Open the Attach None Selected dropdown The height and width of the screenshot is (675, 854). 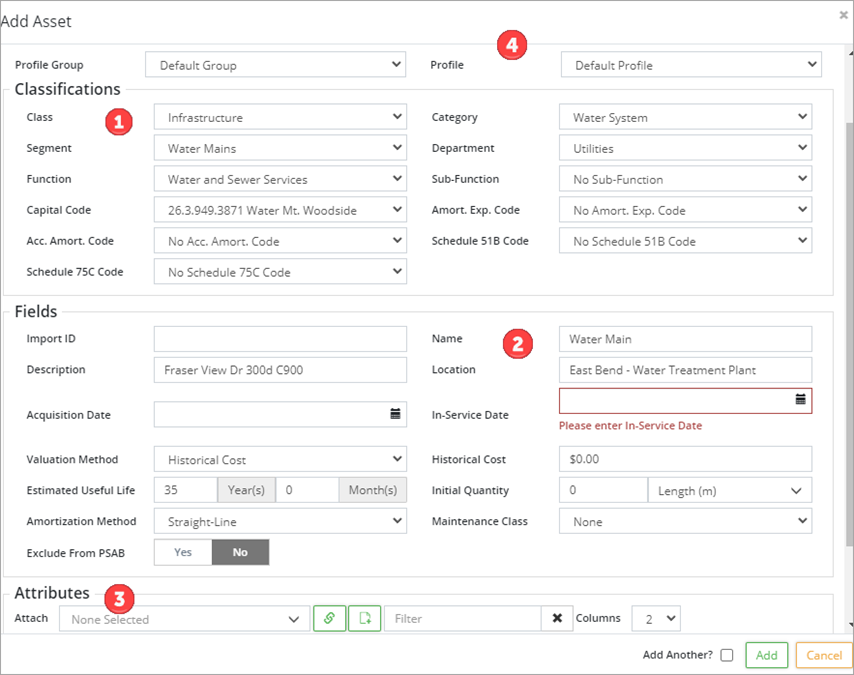tap(184, 619)
